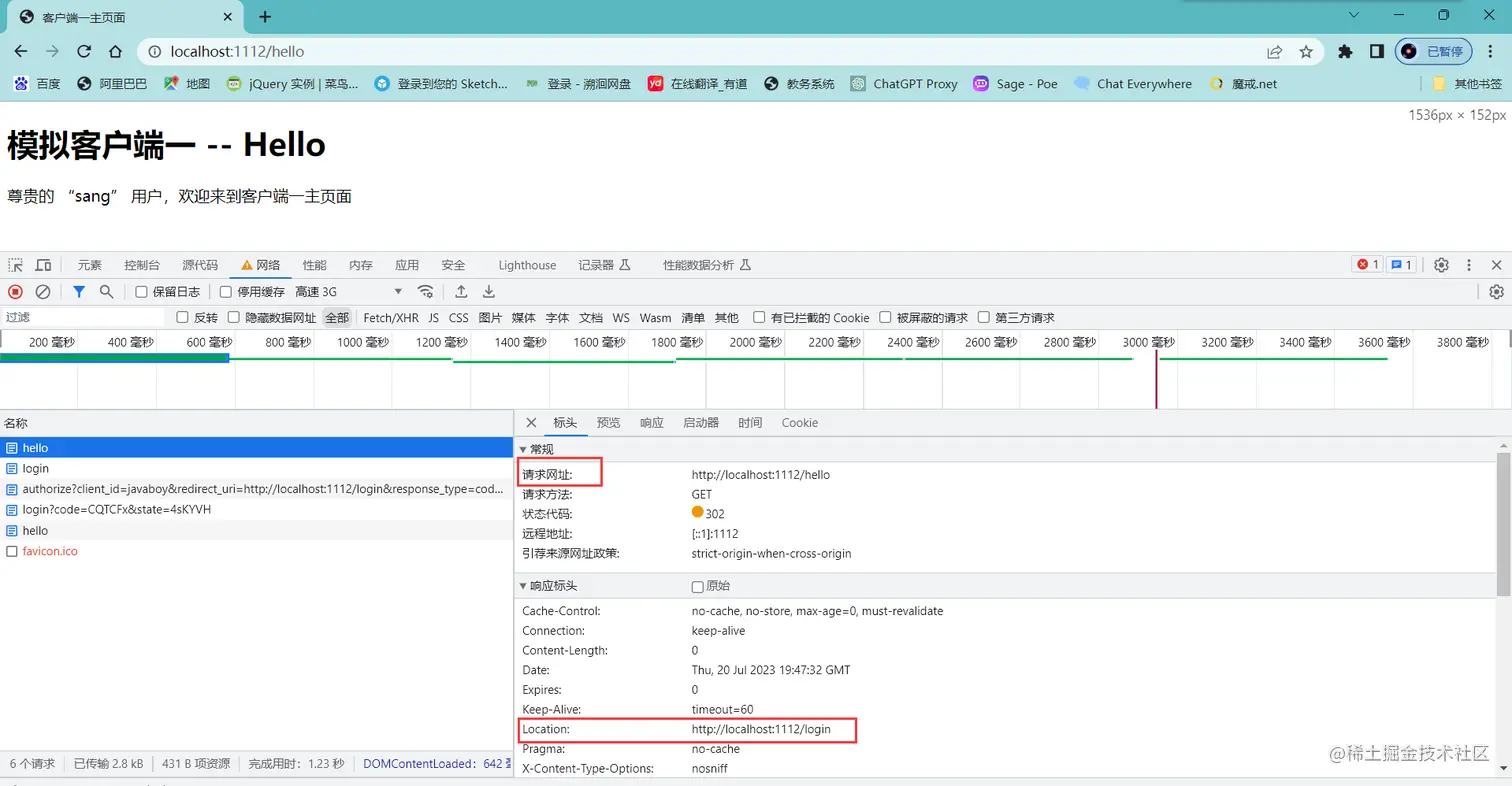The image size is (1512, 786).
Task: Open the 在线翻译_有道 bookmark
Action: (x=697, y=84)
